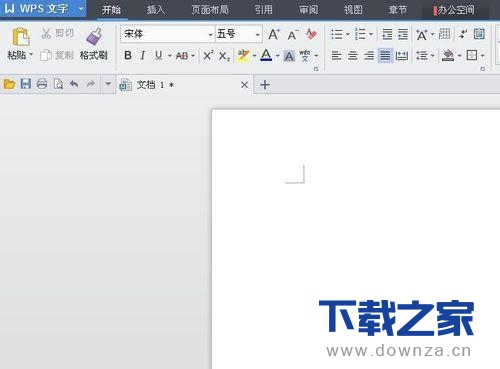Center align the text
This screenshot has height=369, width=500.
tap(353, 56)
